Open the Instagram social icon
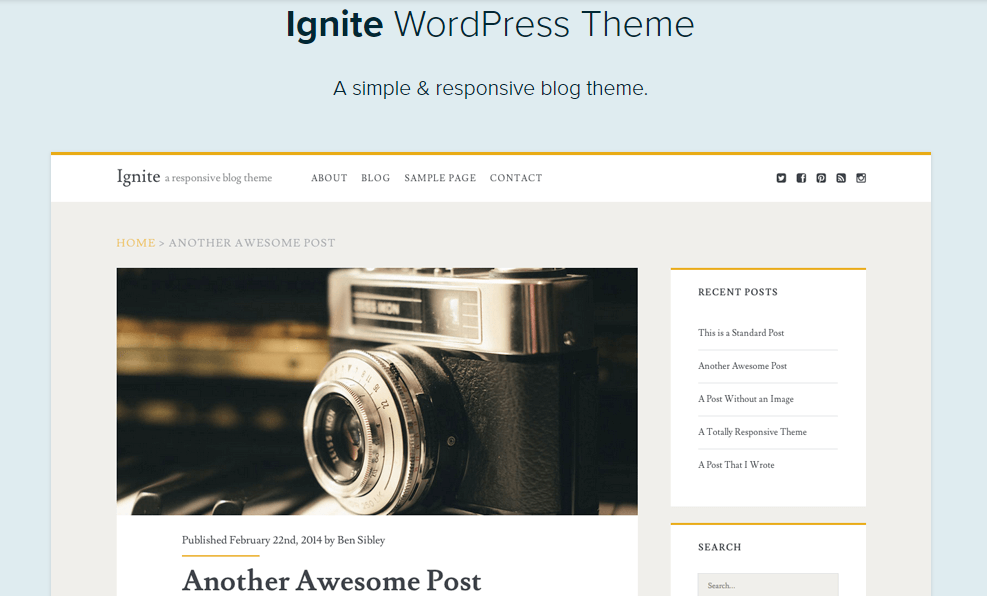The height and width of the screenshot is (596, 987). coord(861,178)
